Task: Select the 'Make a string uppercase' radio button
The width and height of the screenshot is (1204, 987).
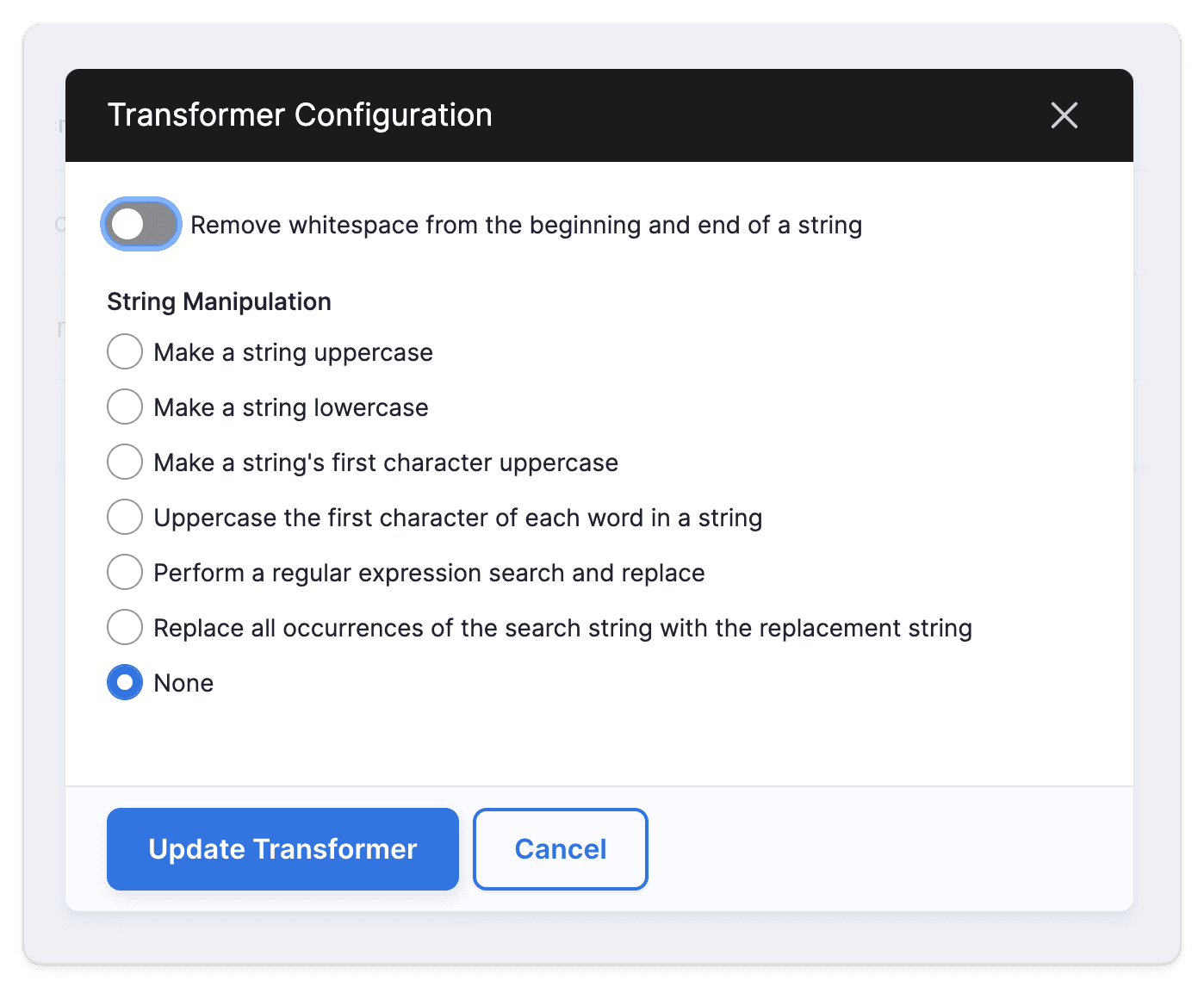Action: (125, 351)
